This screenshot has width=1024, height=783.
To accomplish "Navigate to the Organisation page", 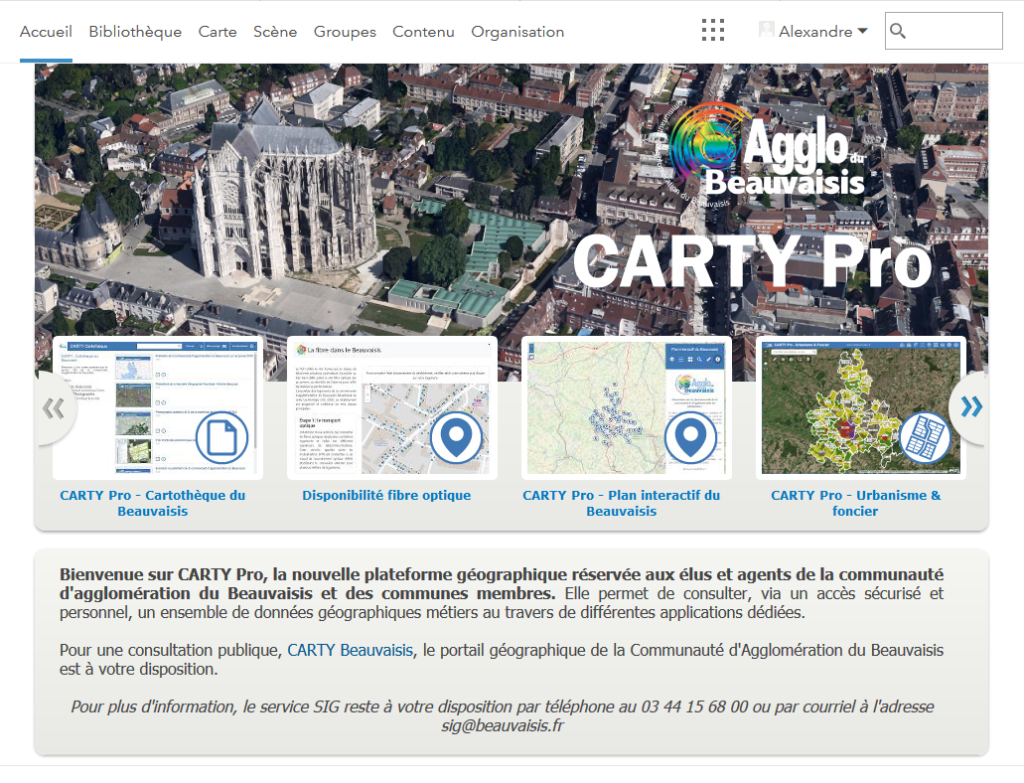I will click(517, 32).
